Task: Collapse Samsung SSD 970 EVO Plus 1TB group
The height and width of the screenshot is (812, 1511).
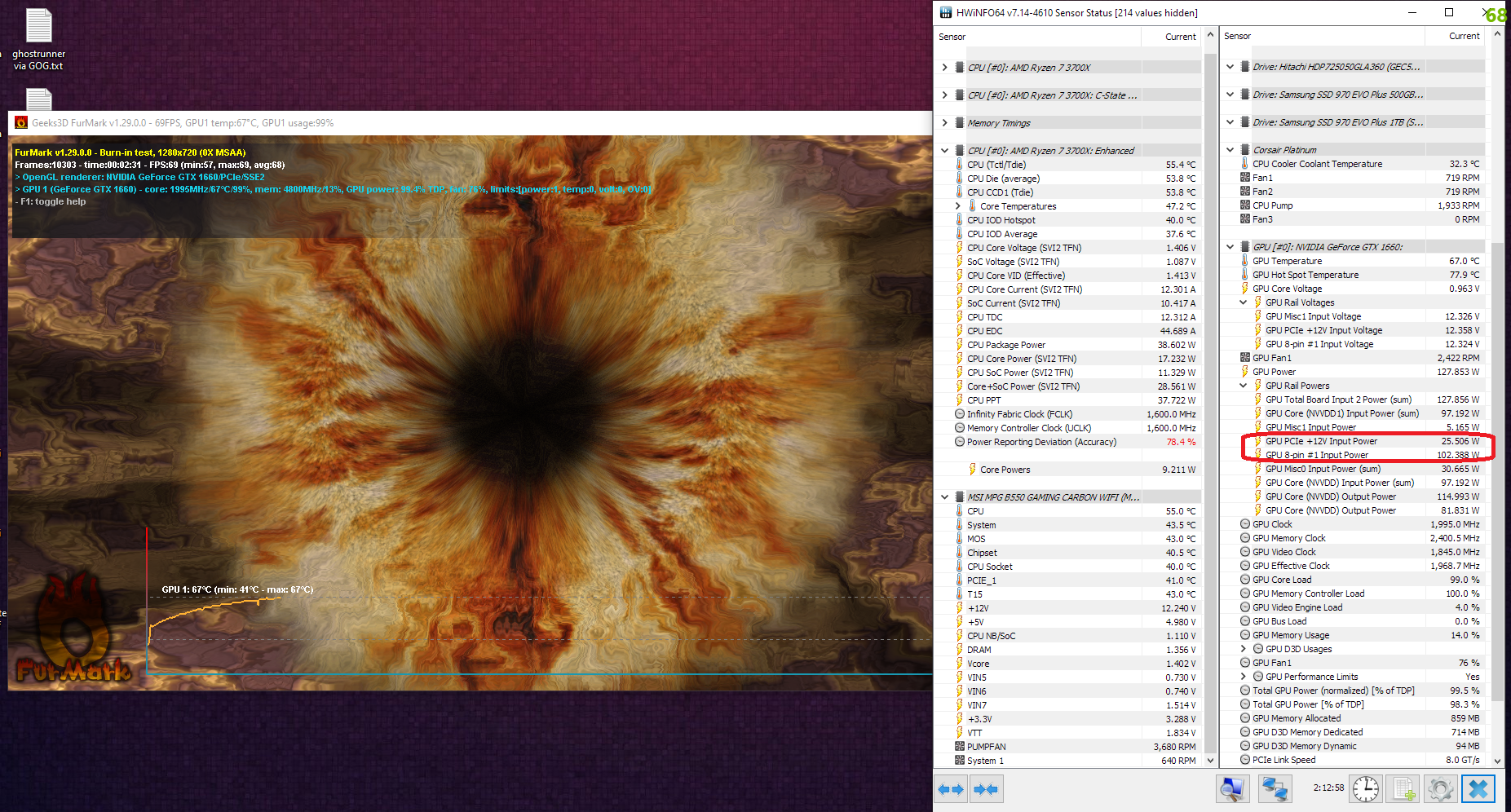Action: point(1230,122)
